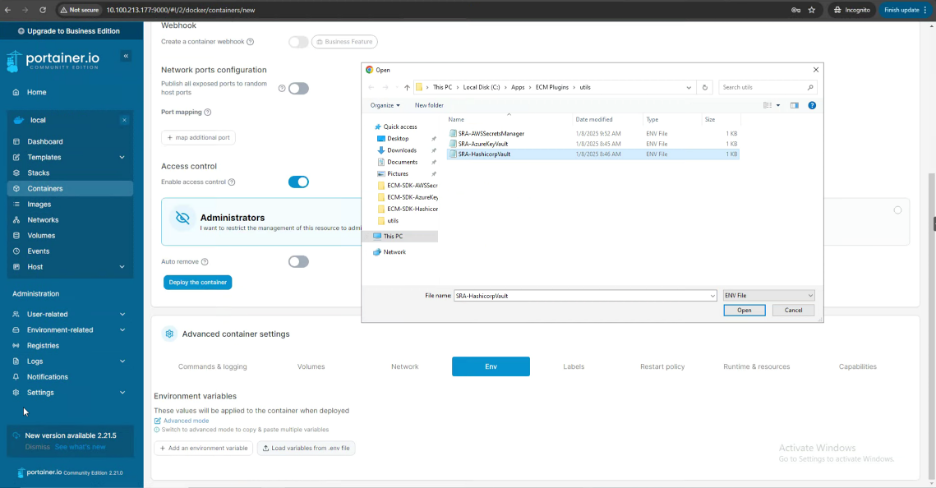This screenshot has width=936, height=488.
Task: Click the Search utils field
Action: point(768,88)
